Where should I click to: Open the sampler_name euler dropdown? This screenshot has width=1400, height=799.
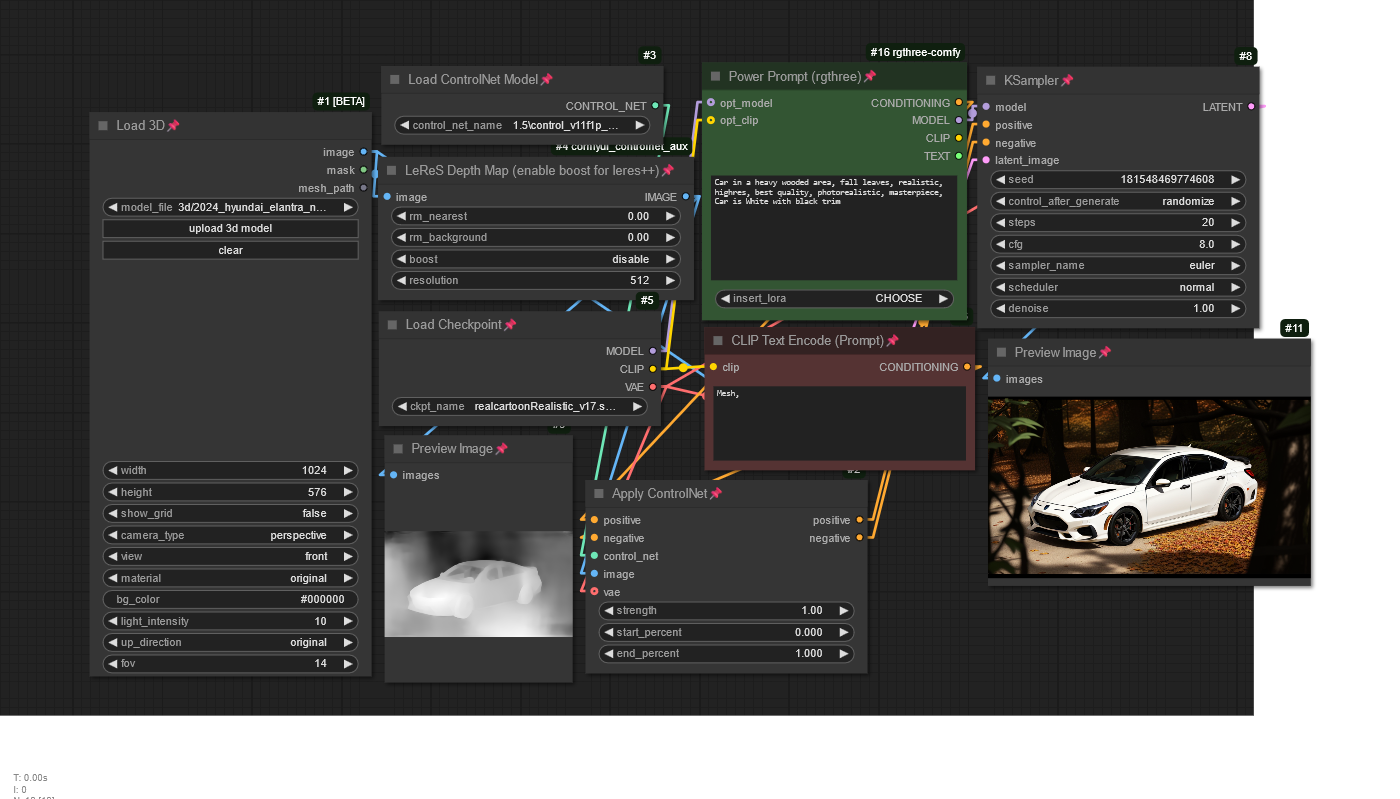(1117, 266)
